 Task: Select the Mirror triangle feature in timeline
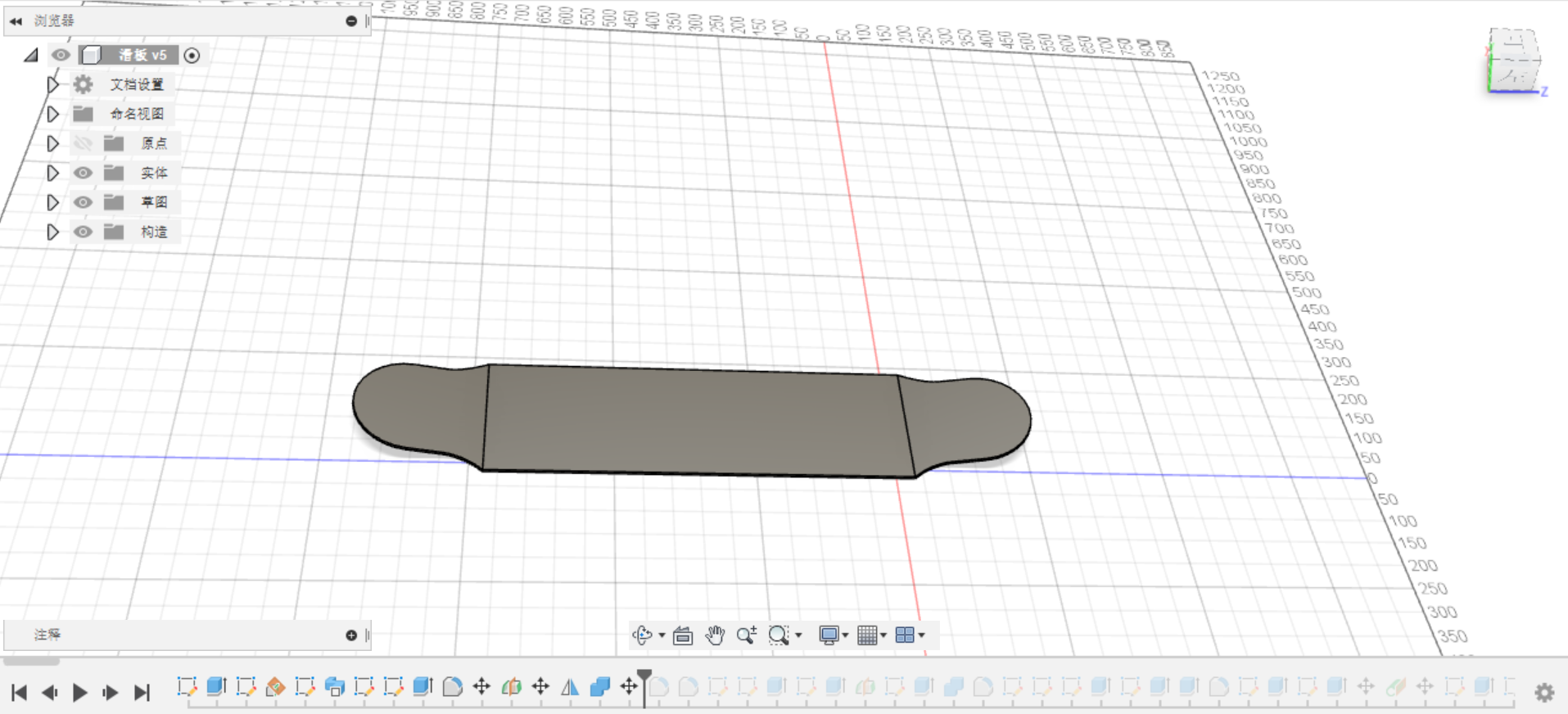coord(570,686)
